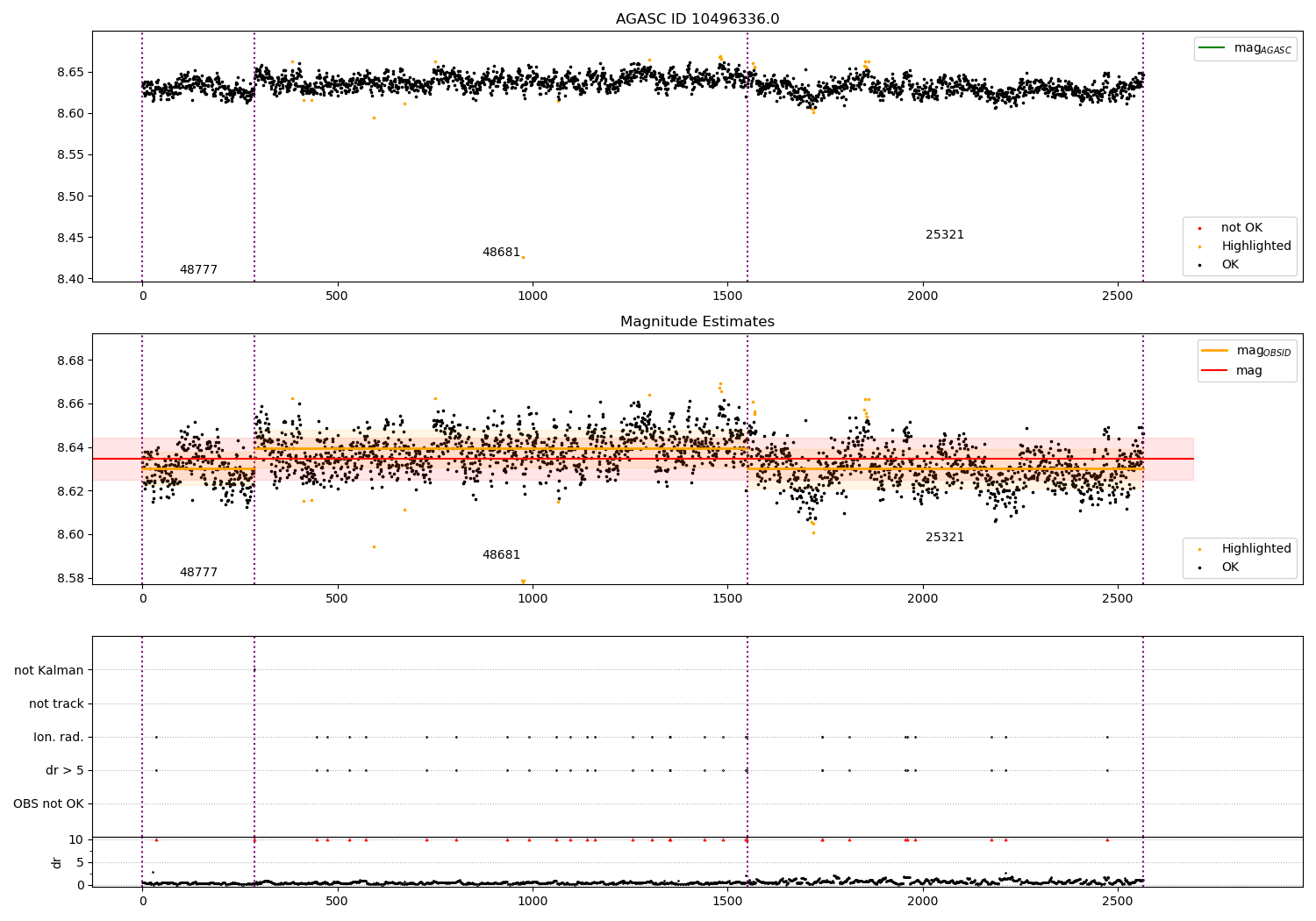Click y-axis tick 8.50 in AGASC ID plot
The width and height of the screenshot is (1316, 921).
71,196
